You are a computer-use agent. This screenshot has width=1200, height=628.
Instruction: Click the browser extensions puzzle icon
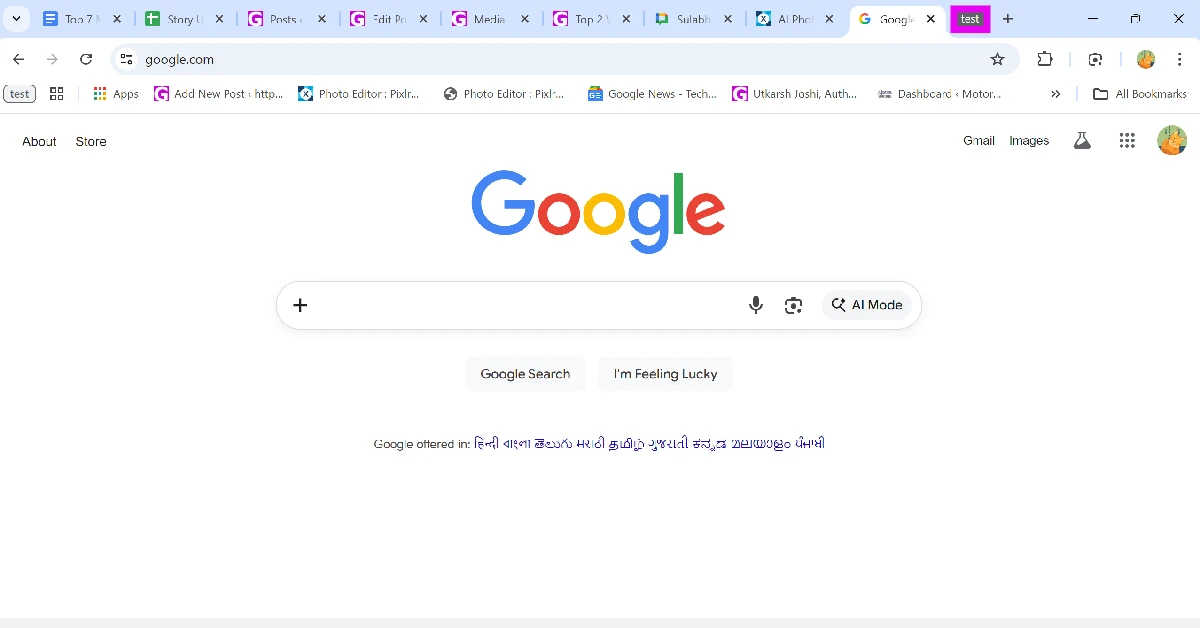tap(1045, 59)
